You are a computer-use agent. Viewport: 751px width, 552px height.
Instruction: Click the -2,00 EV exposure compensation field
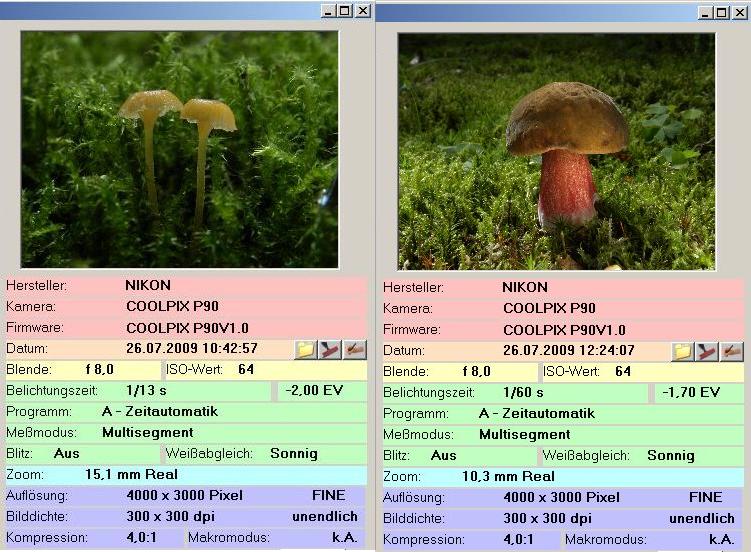tap(315, 391)
